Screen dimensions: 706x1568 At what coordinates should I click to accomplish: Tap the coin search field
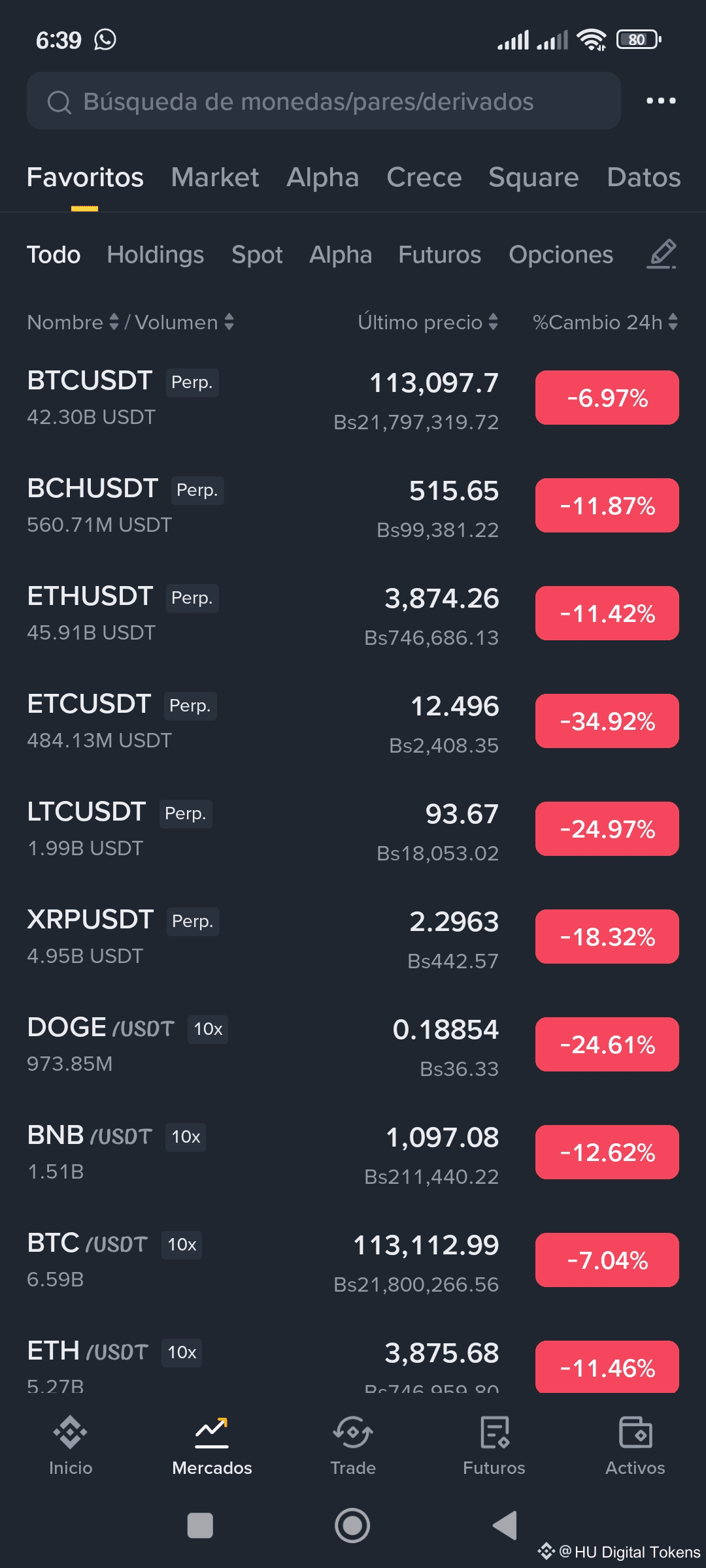pyautogui.click(x=324, y=101)
